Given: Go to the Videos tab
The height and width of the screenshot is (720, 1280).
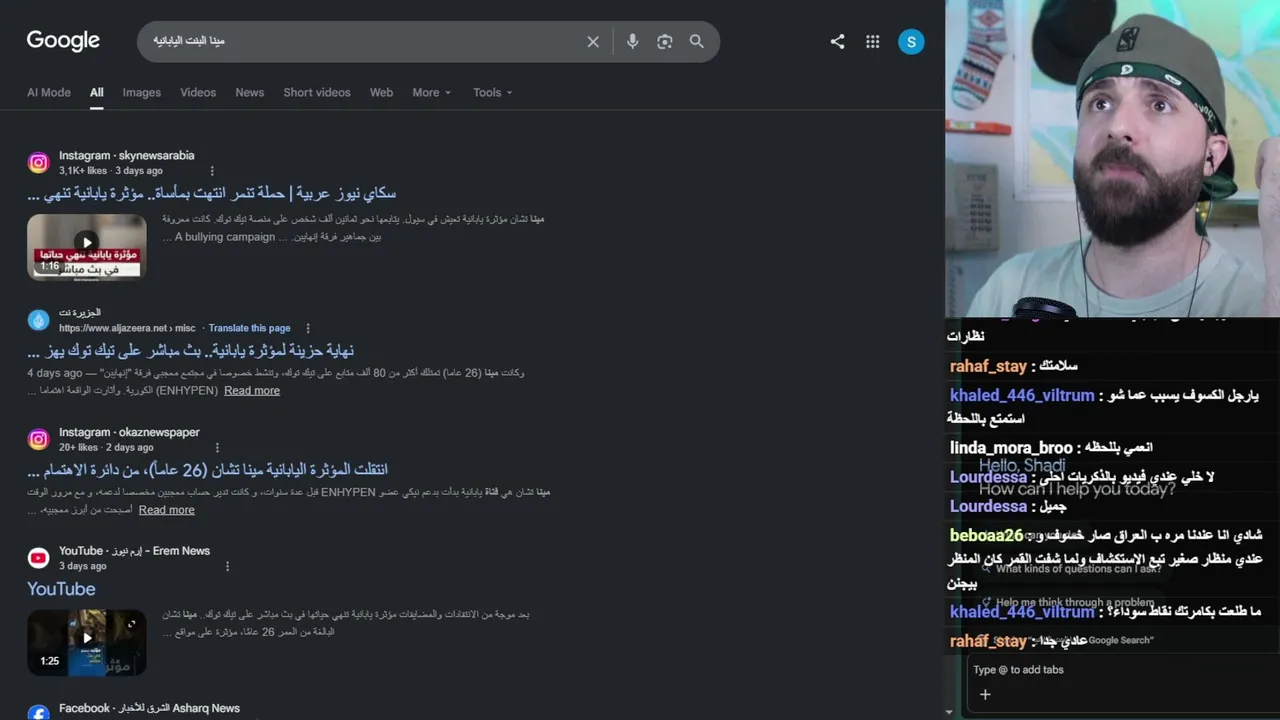Looking at the screenshot, I should coord(198,92).
